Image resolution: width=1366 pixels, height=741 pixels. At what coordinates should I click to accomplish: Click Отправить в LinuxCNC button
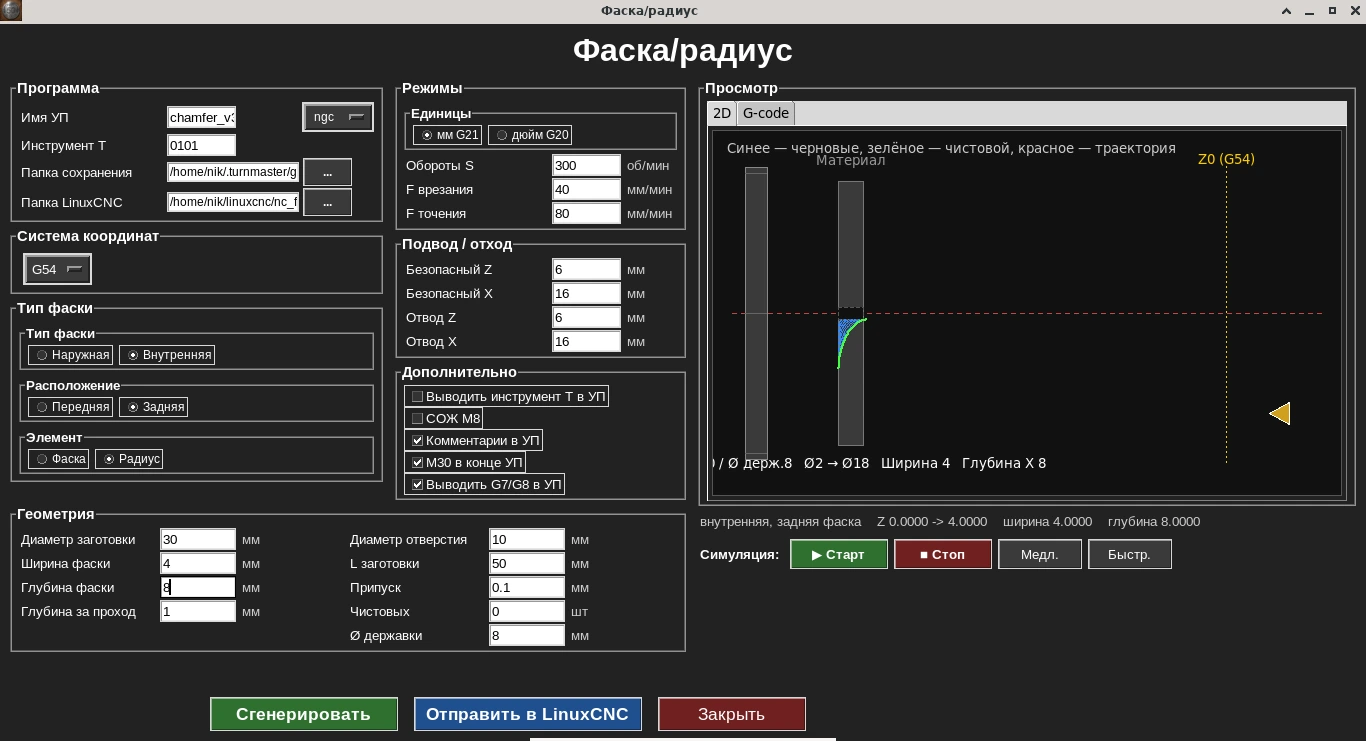click(528, 714)
